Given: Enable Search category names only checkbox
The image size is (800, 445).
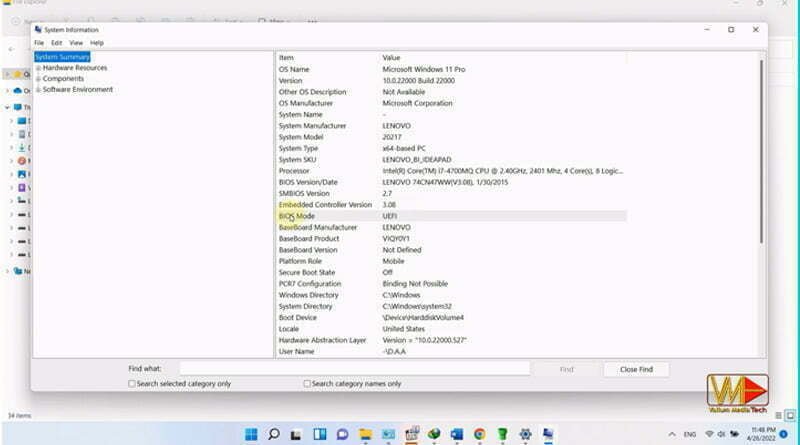Looking at the screenshot, I should (307, 384).
